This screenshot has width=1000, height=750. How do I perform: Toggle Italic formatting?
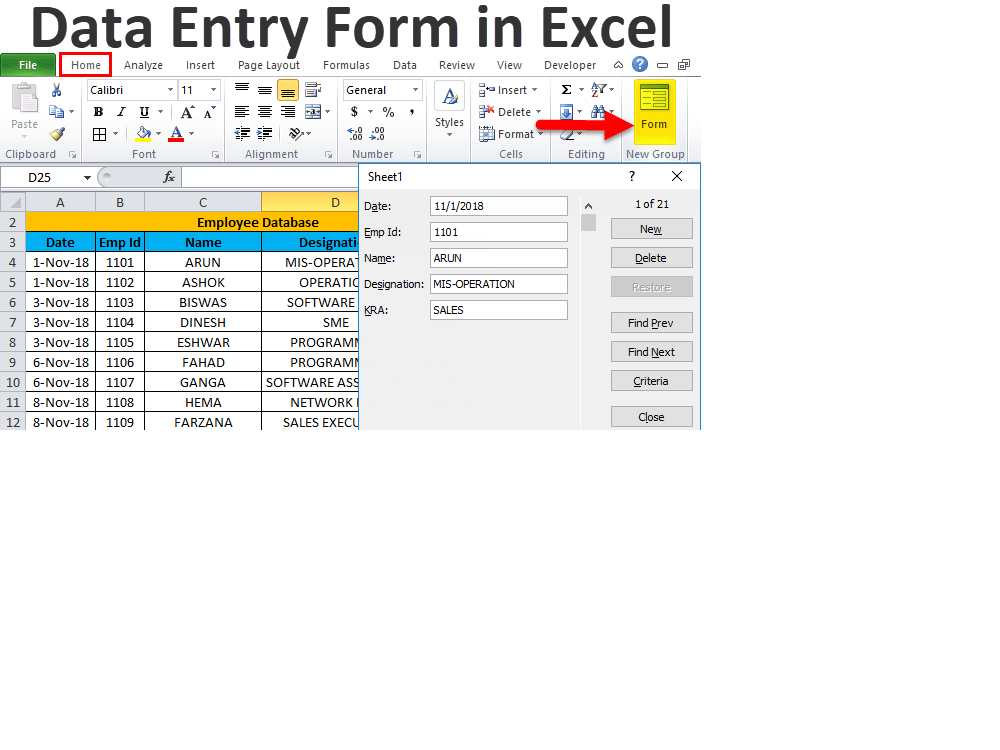pyautogui.click(x=120, y=111)
